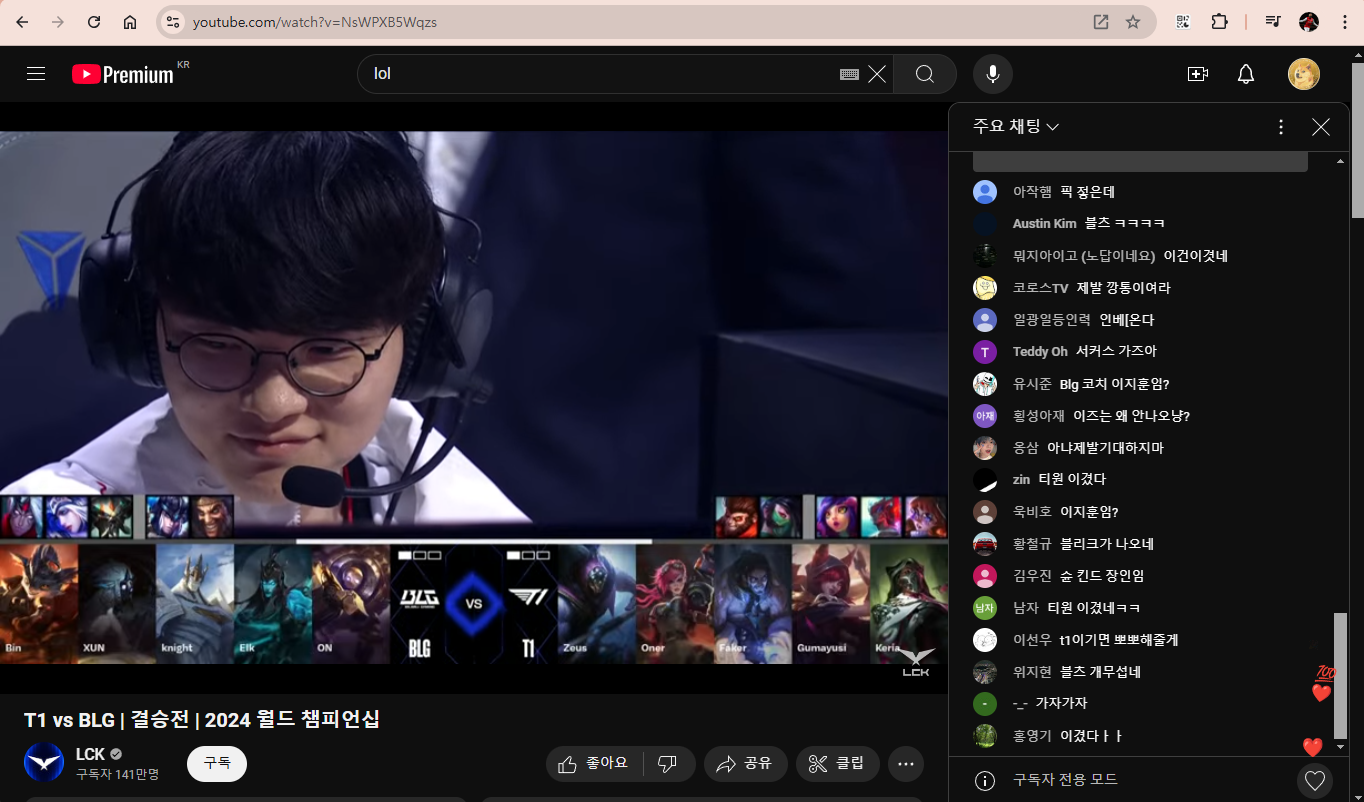Select 황철규's message 블리크가 나오네
Screen dimensions: 1364x802
tap(1107, 543)
